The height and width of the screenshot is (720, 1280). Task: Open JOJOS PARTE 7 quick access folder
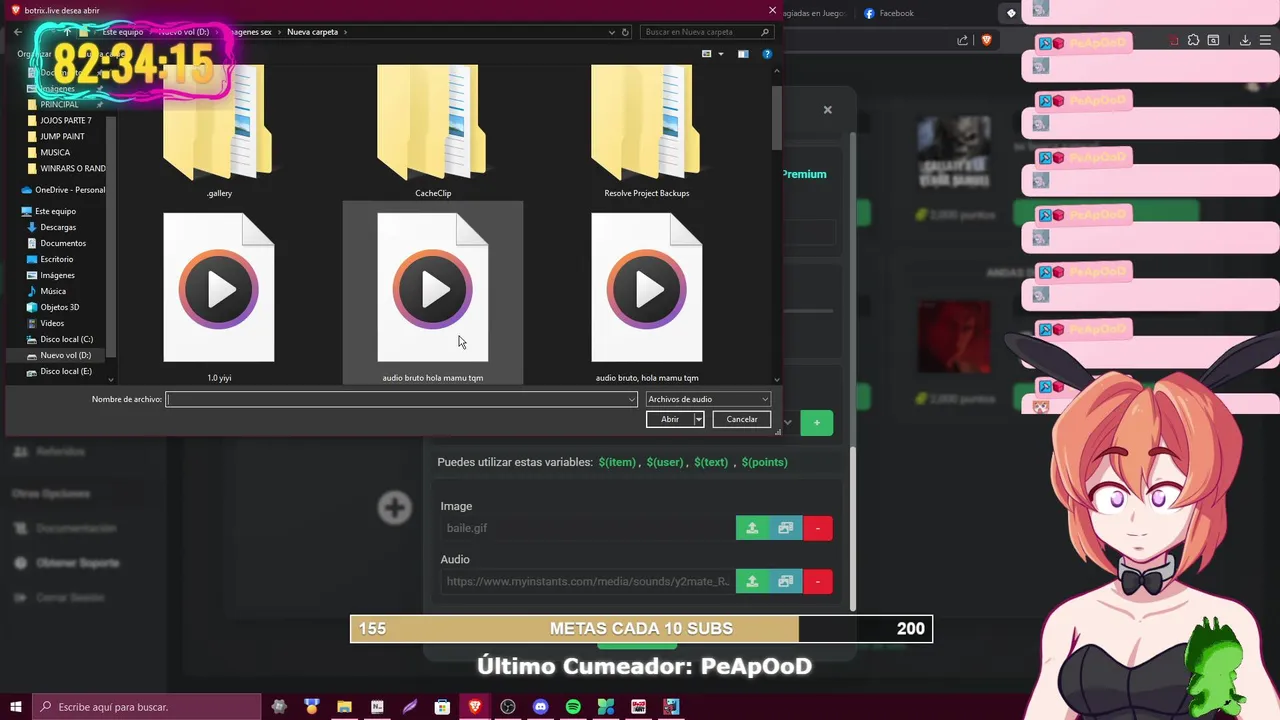tap(66, 120)
